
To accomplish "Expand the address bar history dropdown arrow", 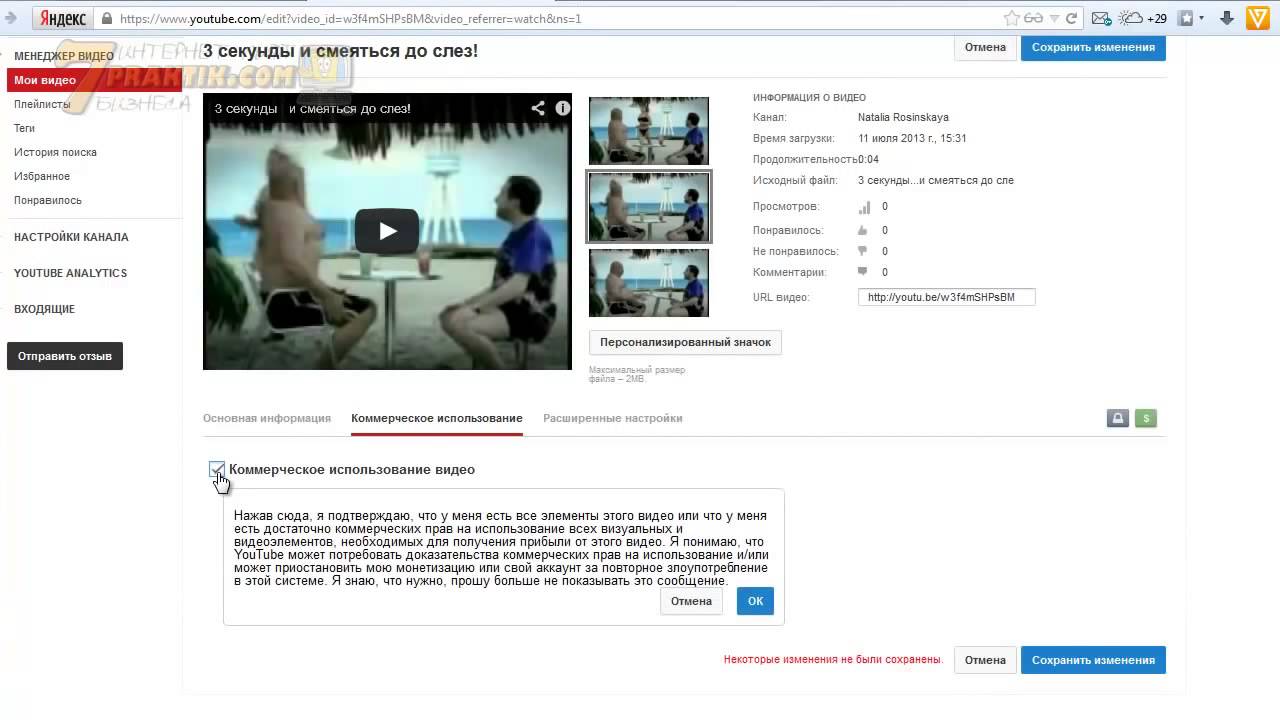I will pos(1054,18).
